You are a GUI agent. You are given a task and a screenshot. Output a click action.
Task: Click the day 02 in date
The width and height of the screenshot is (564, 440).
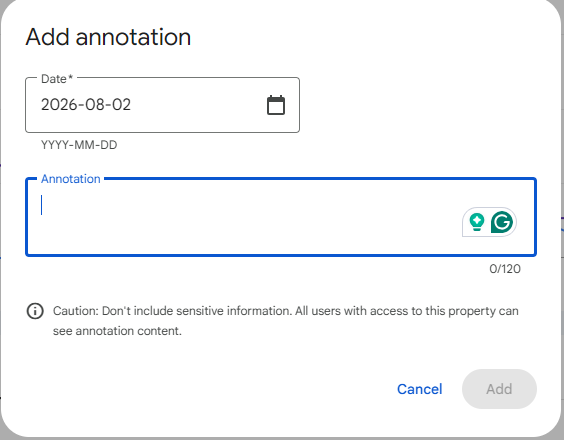click(x=121, y=105)
